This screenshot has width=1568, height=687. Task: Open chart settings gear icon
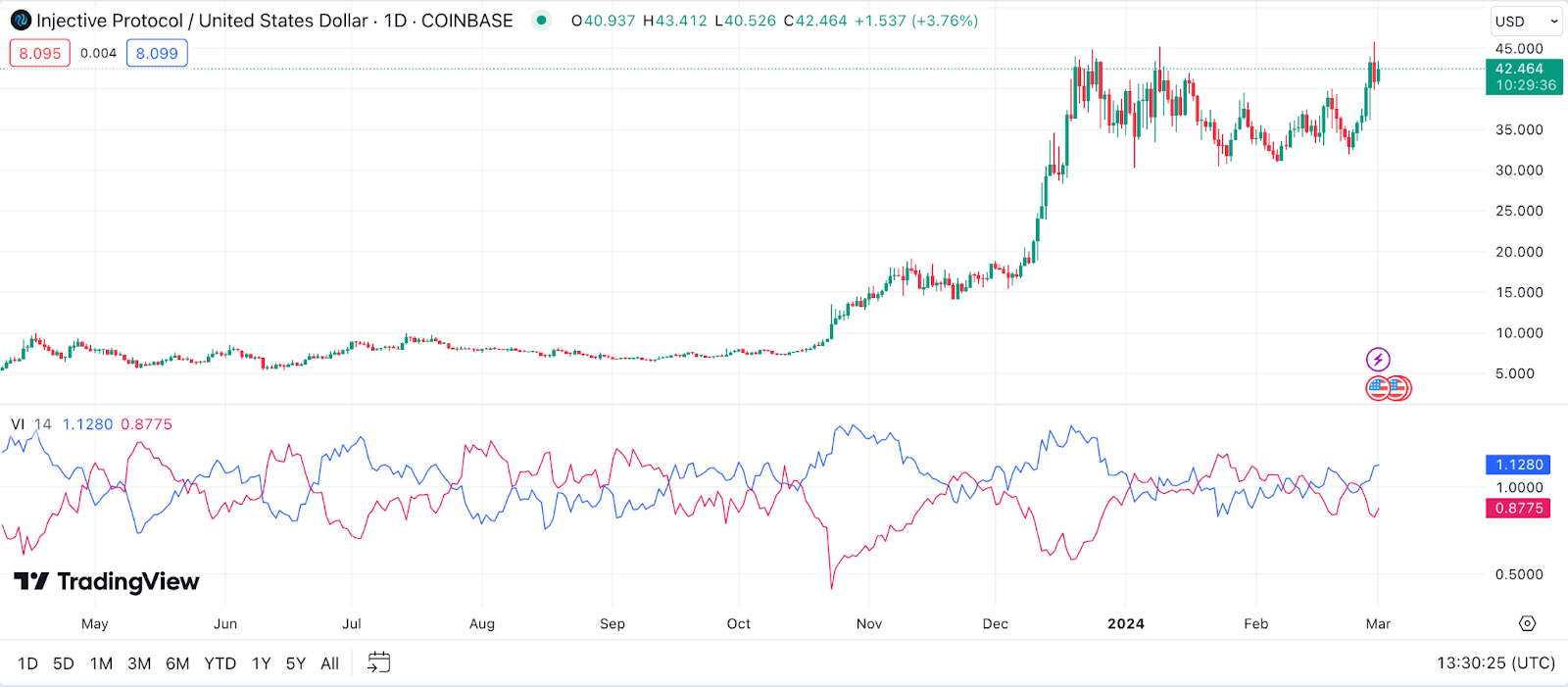1527,623
